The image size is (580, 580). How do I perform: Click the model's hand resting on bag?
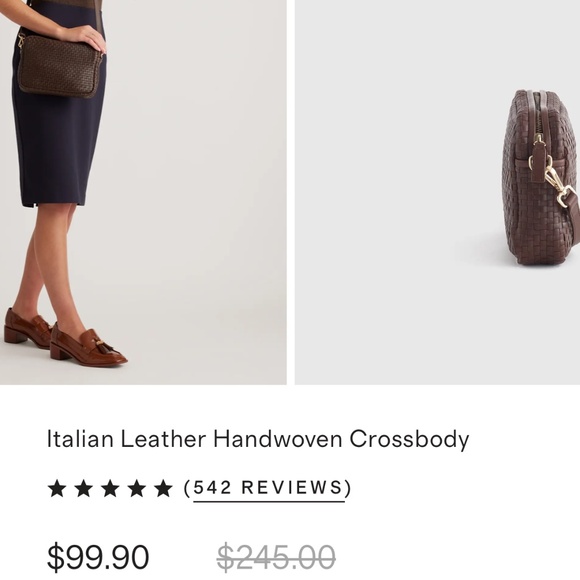pyautogui.click(x=85, y=37)
